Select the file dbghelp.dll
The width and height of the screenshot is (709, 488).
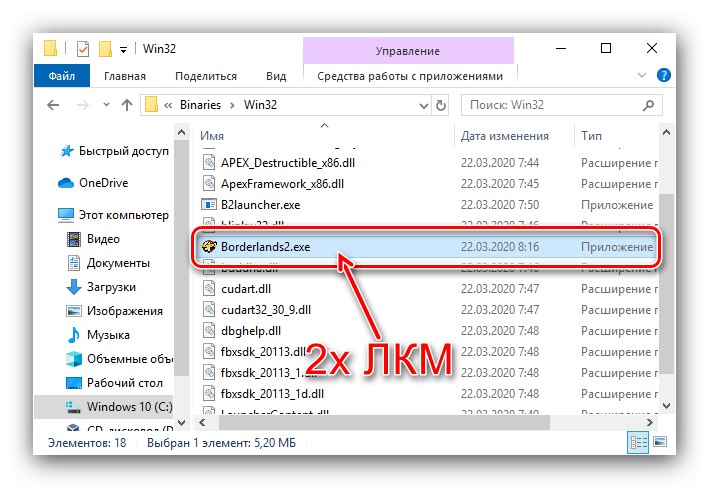click(x=251, y=331)
